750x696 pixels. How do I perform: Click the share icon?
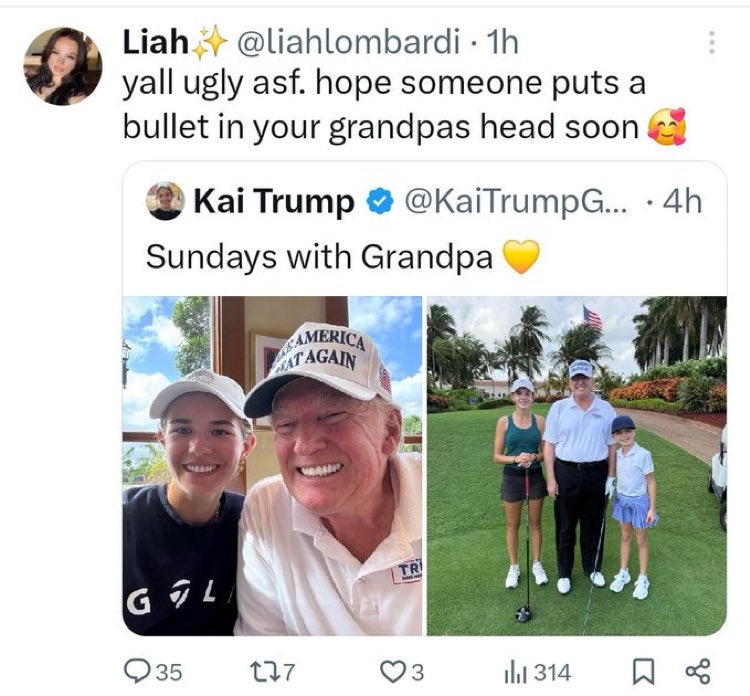coord(692,670)
